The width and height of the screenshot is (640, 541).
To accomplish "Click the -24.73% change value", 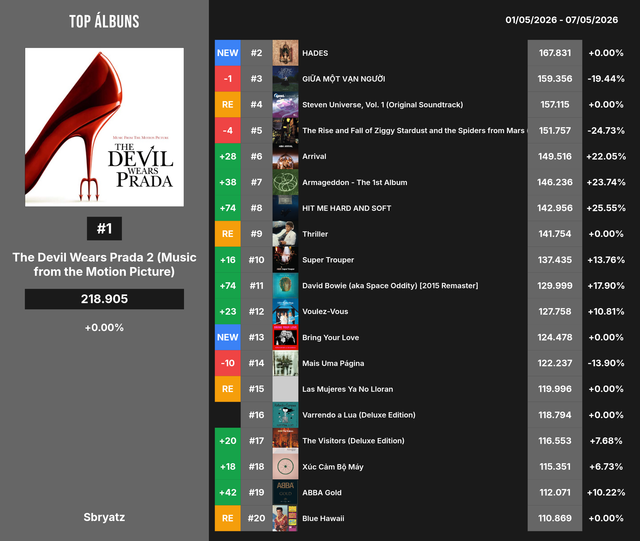I will [x=606, y=131].
